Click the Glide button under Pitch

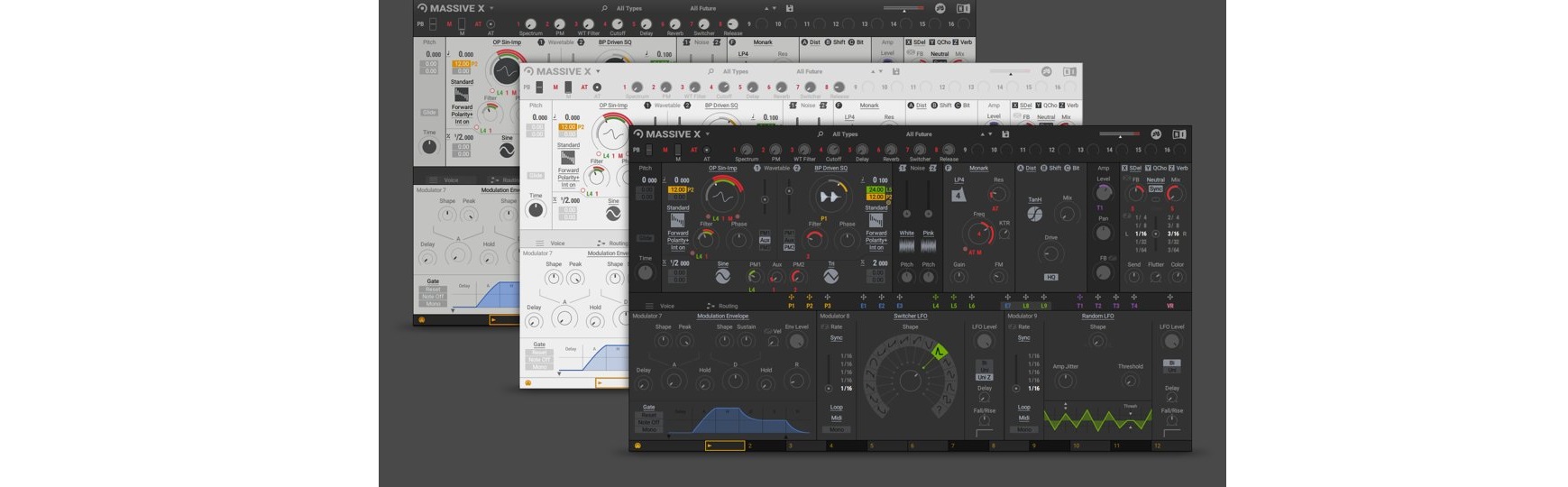point(645,238)
